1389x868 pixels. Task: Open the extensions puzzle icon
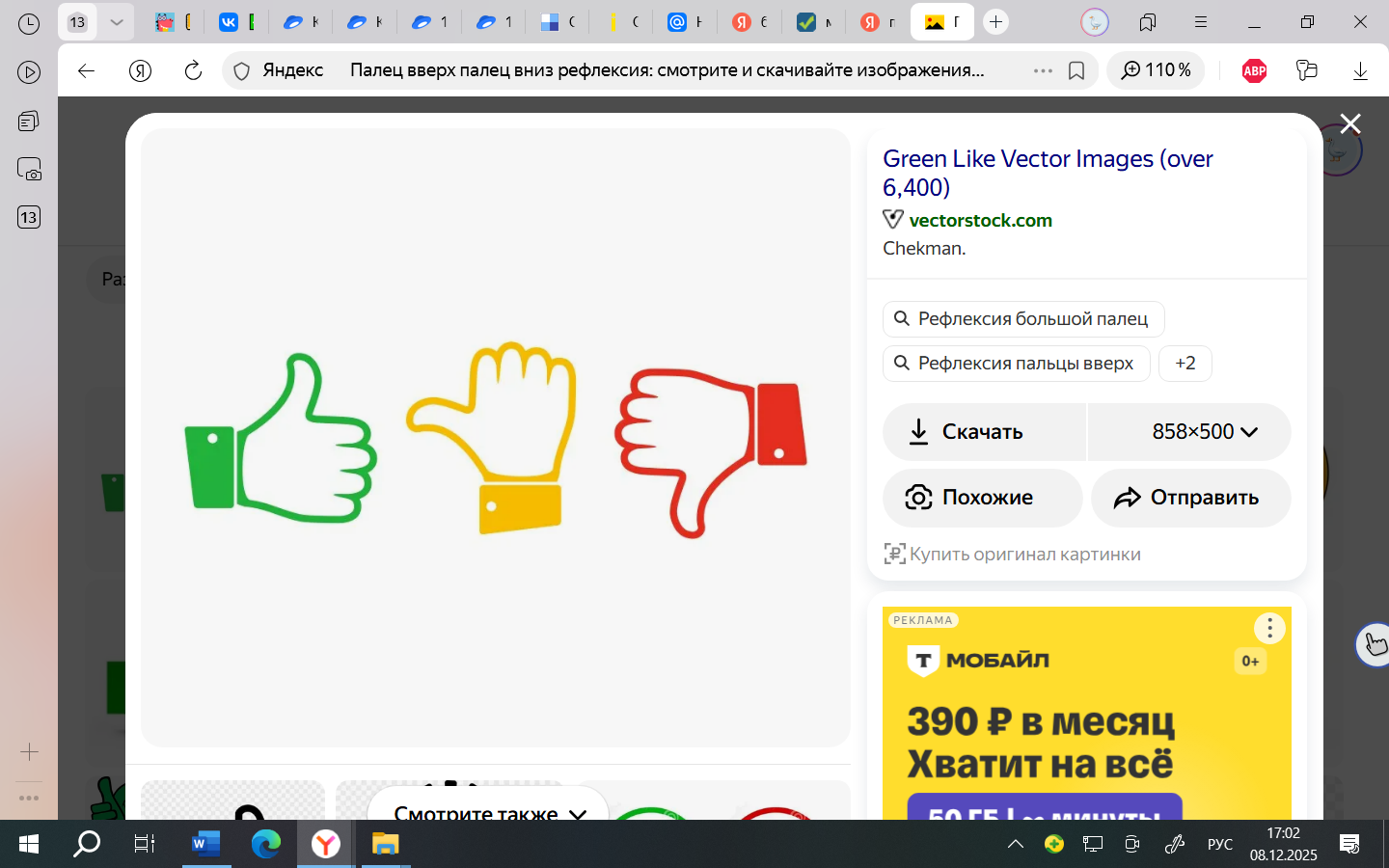[1307, 70]
